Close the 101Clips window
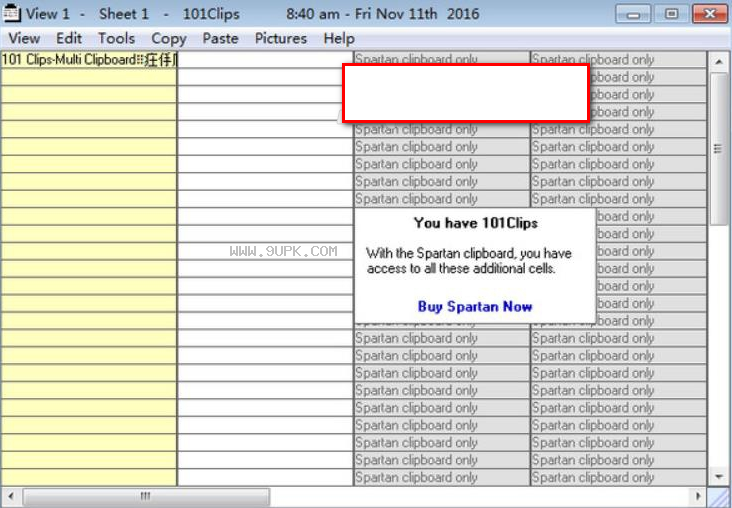The width and height of the screenshot is (732, 508). (710, 14)
